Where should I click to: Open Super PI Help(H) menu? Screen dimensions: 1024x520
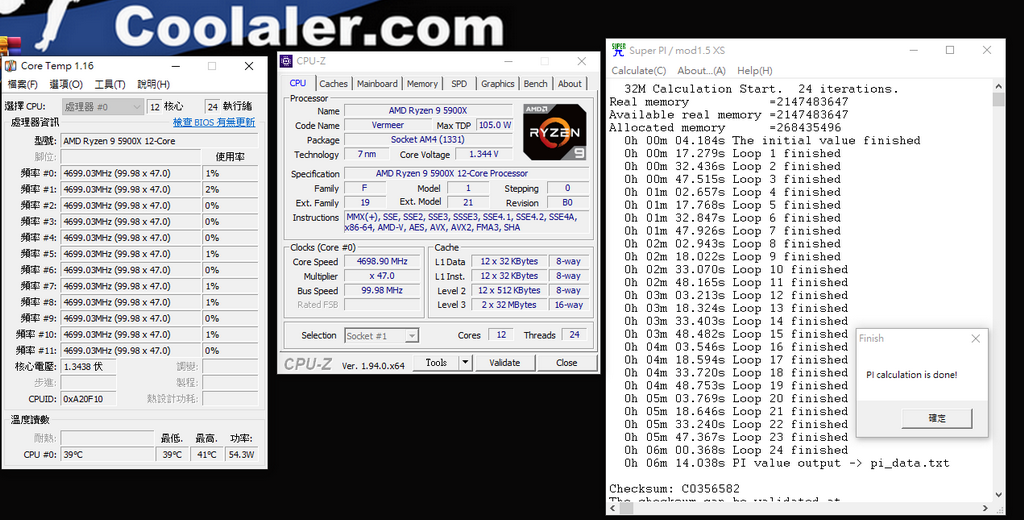pyautogui.click(x=754, y=71)
